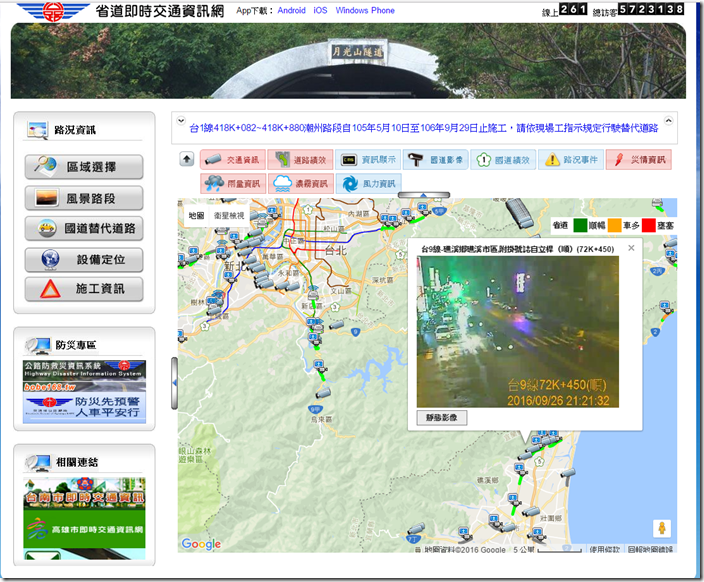Viewport: 704px width, 582px height.
Task: Toggle the 災情資訊 layer
Action: coord(638,159)
